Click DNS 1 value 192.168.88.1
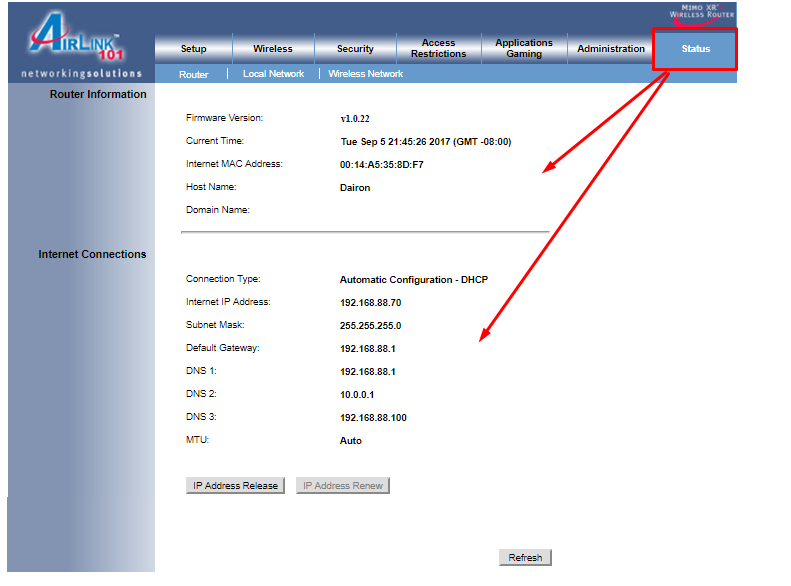Viewport: 791px width, 586px height. (368, 372)
